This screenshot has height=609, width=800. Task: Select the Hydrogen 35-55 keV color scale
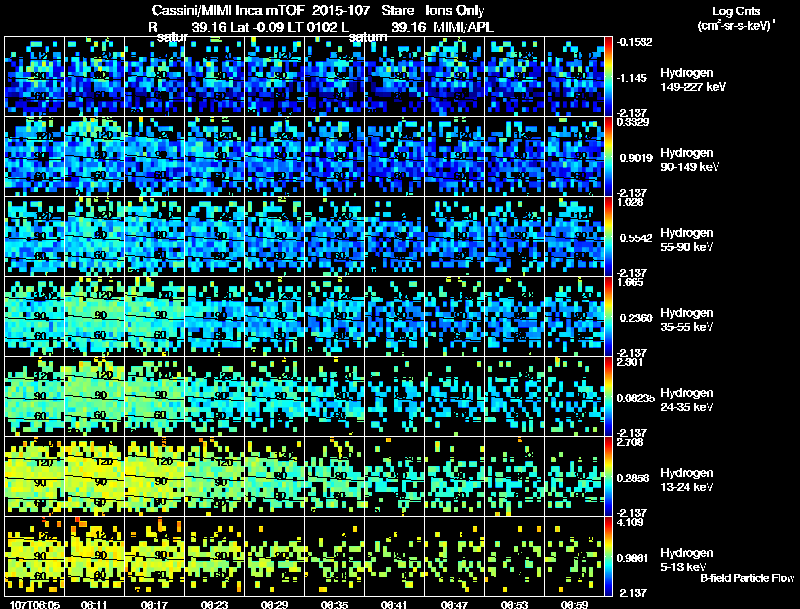pyautogui.click(x=608, y=317)
